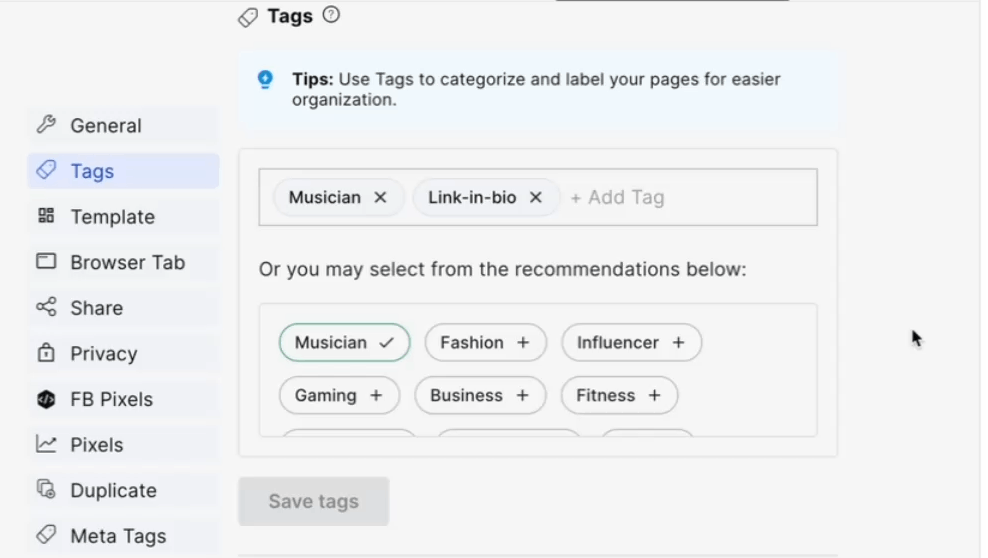This screenshot has width=988, height=558.
Task: Open General settings wrench icon
Action: pos(46,125)
